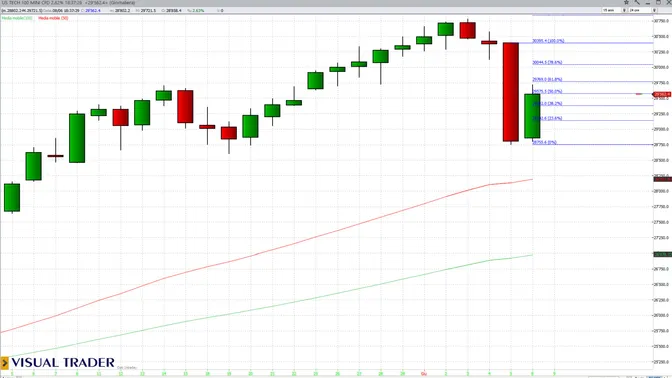Select the Fibonacci 100.0% level label

pyautogui.click(x=548, y=41)
